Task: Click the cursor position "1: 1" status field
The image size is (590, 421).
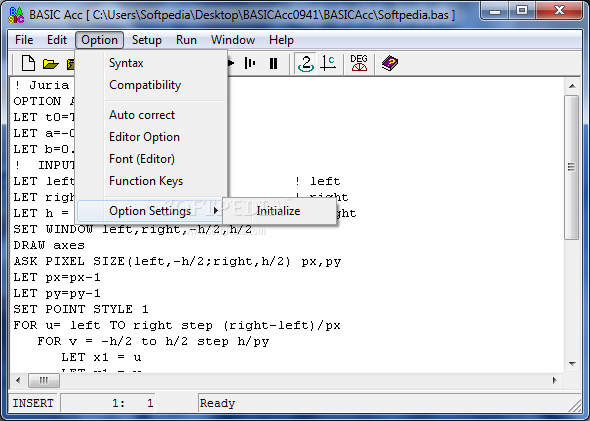Action: (108, 403)
